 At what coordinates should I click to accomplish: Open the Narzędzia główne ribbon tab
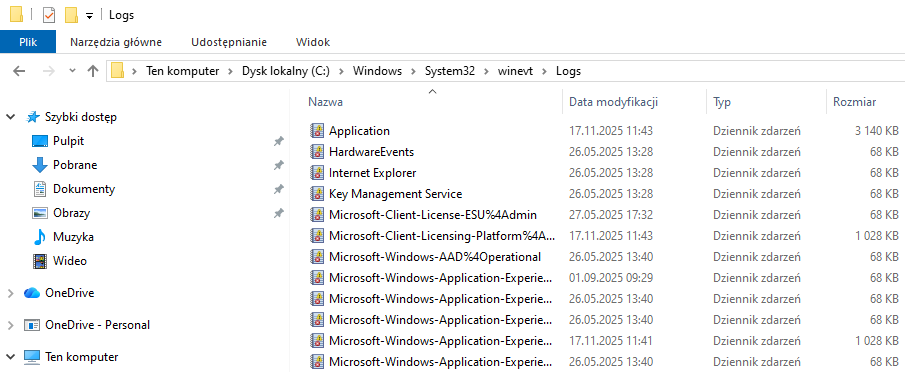[116, 42]
